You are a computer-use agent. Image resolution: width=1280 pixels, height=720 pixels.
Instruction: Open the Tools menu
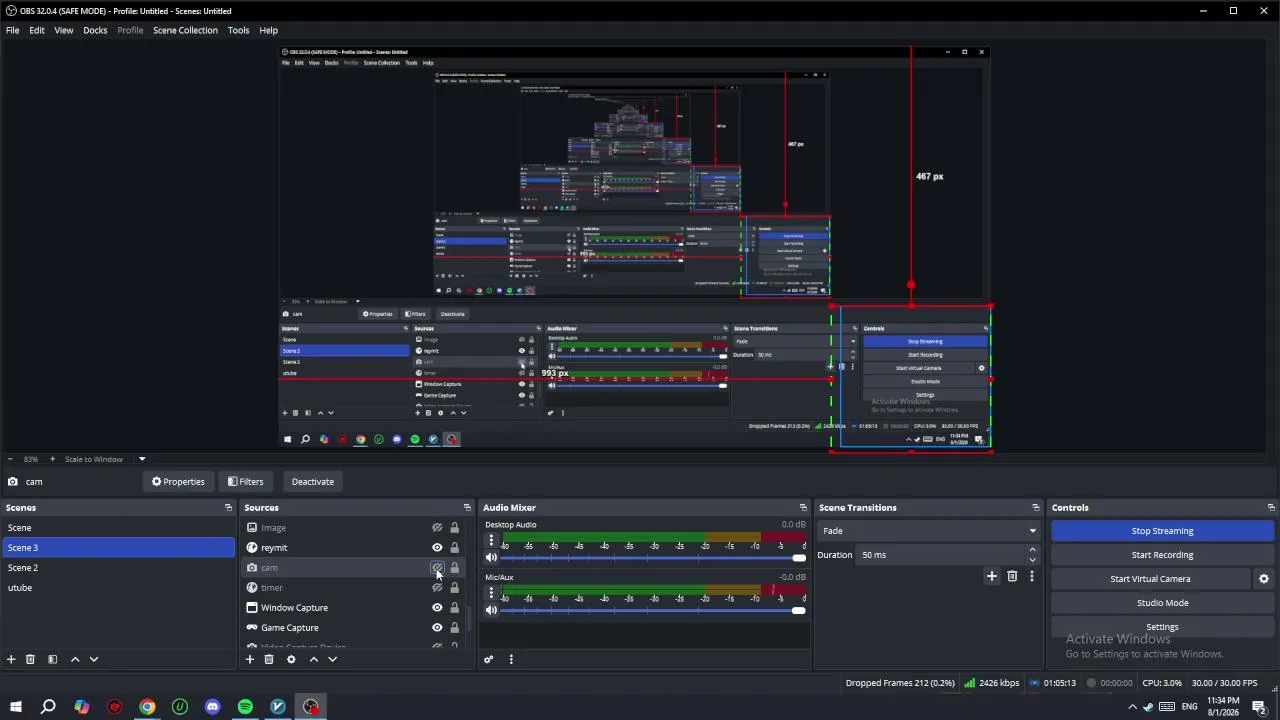click(238, 30)
